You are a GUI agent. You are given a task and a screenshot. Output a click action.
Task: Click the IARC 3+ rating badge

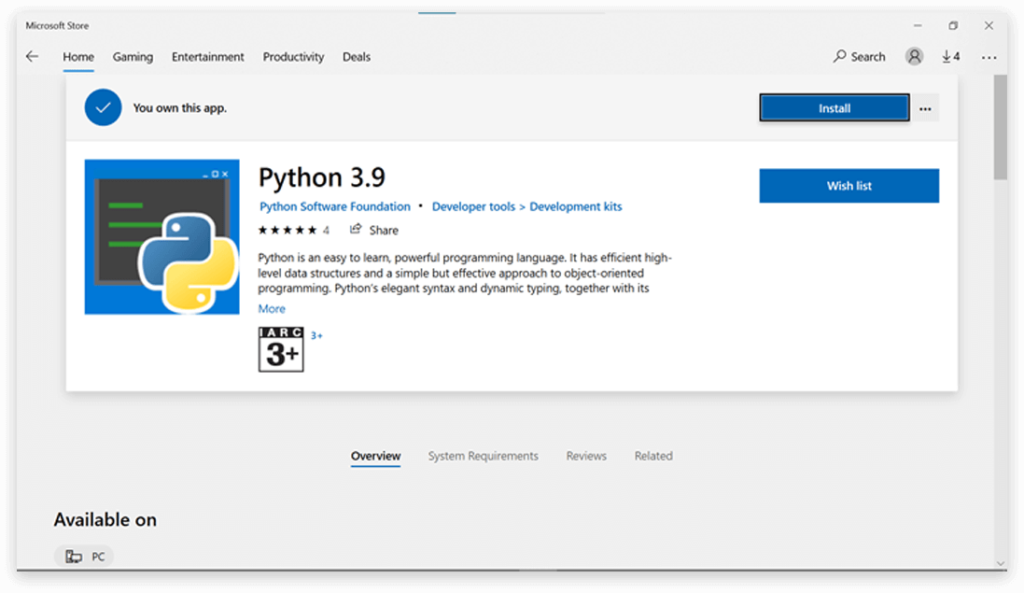pos(281,349)
